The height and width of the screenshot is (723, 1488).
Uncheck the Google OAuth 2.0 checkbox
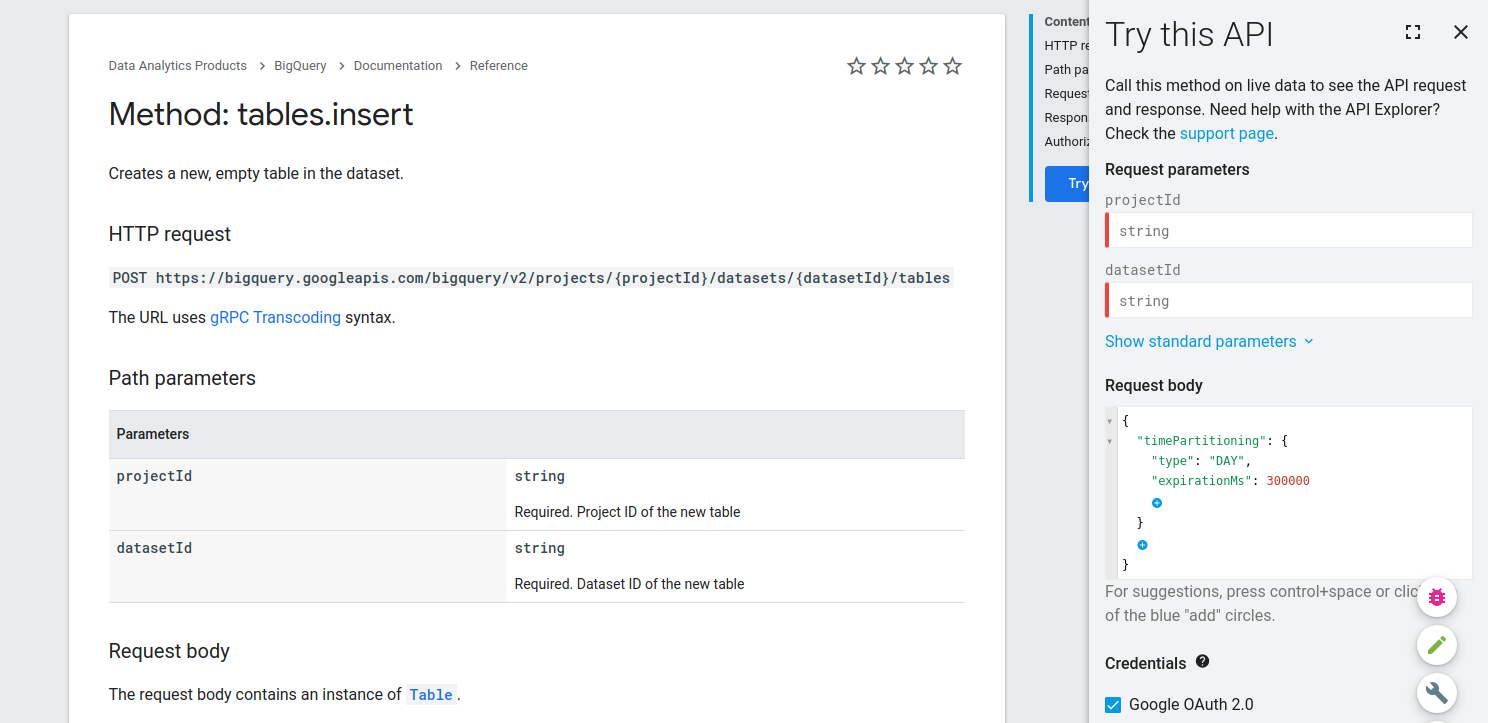pos(1113,705)
